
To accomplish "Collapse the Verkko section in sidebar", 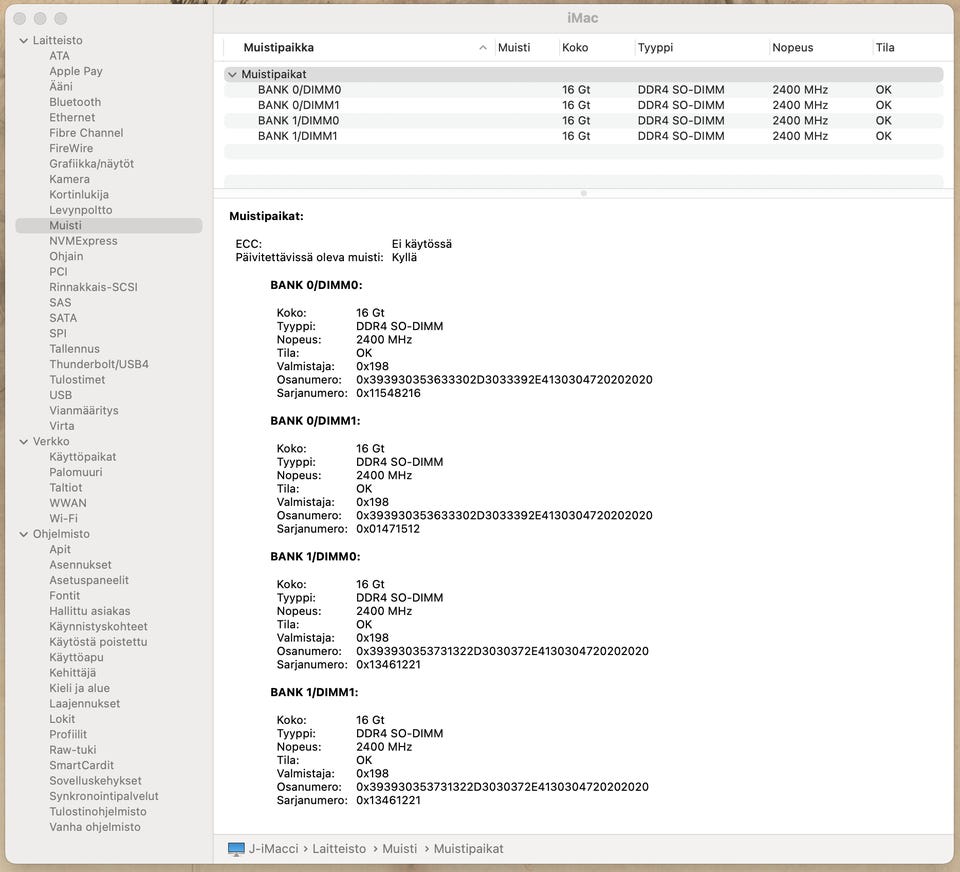I will (24, 442).
